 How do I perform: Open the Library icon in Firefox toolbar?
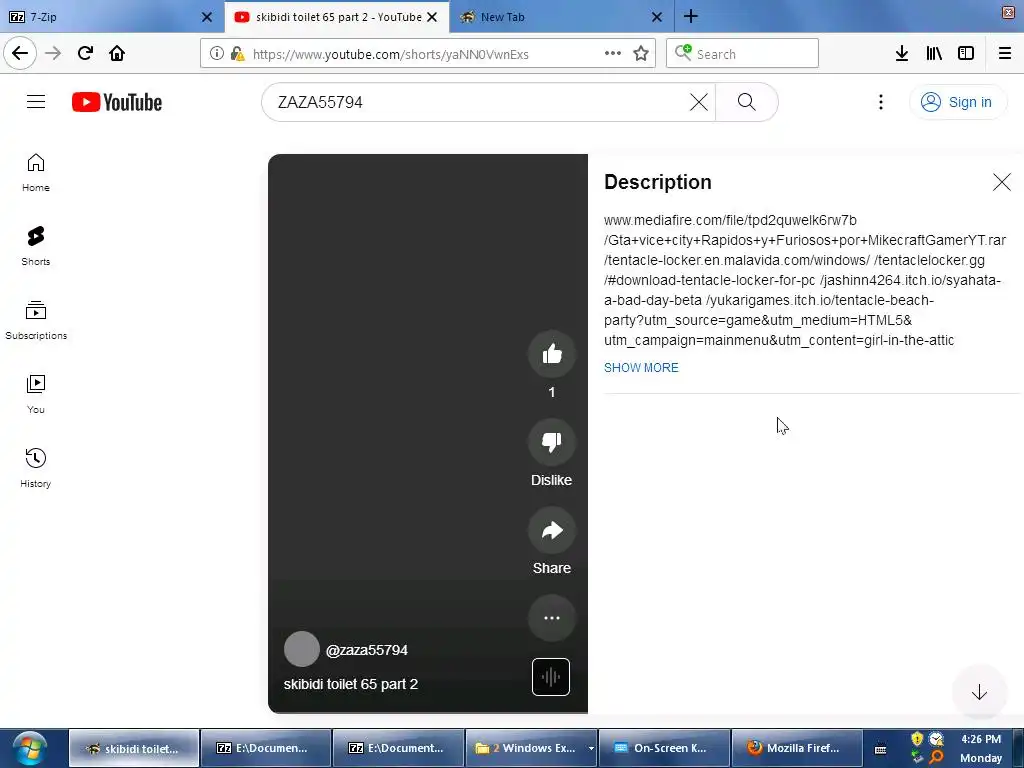tap(934, 54)
